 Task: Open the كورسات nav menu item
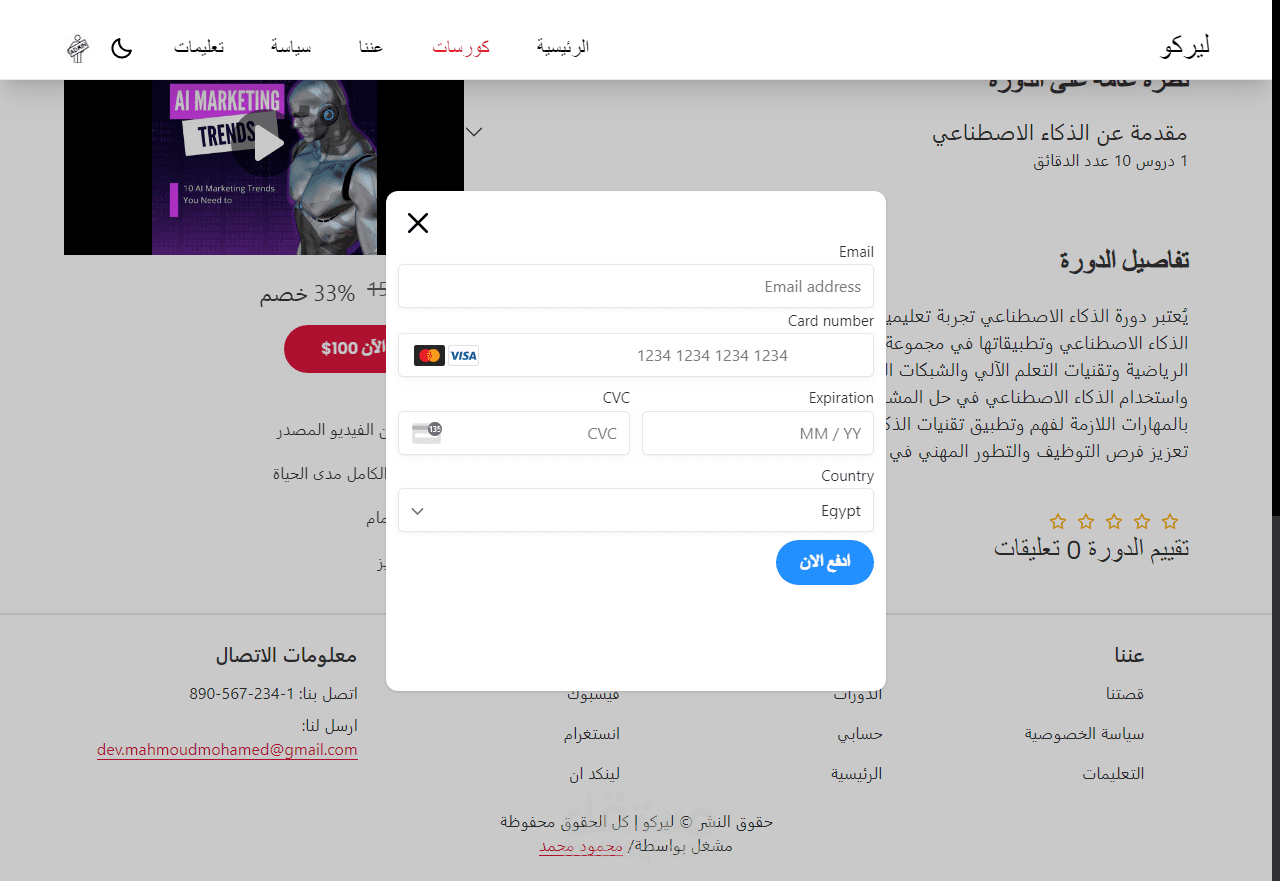coord(461,47)
